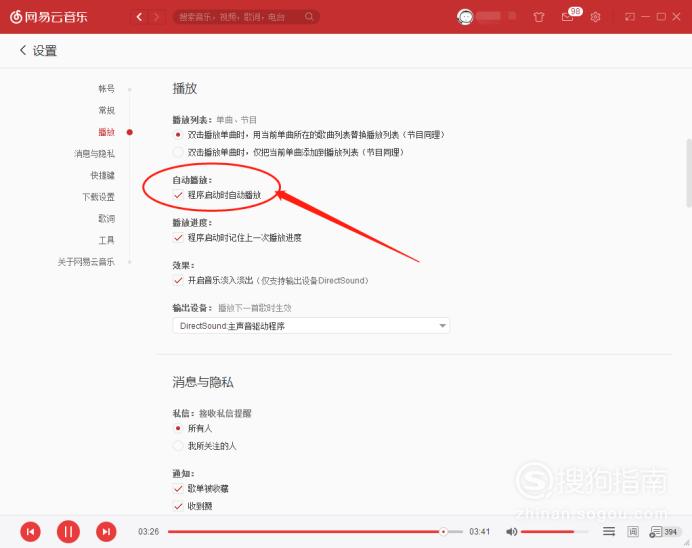Viewport: 692px width, 548px height.
Task: Click the elapsed time 03:26 label
Action: (x=148, y=532)
